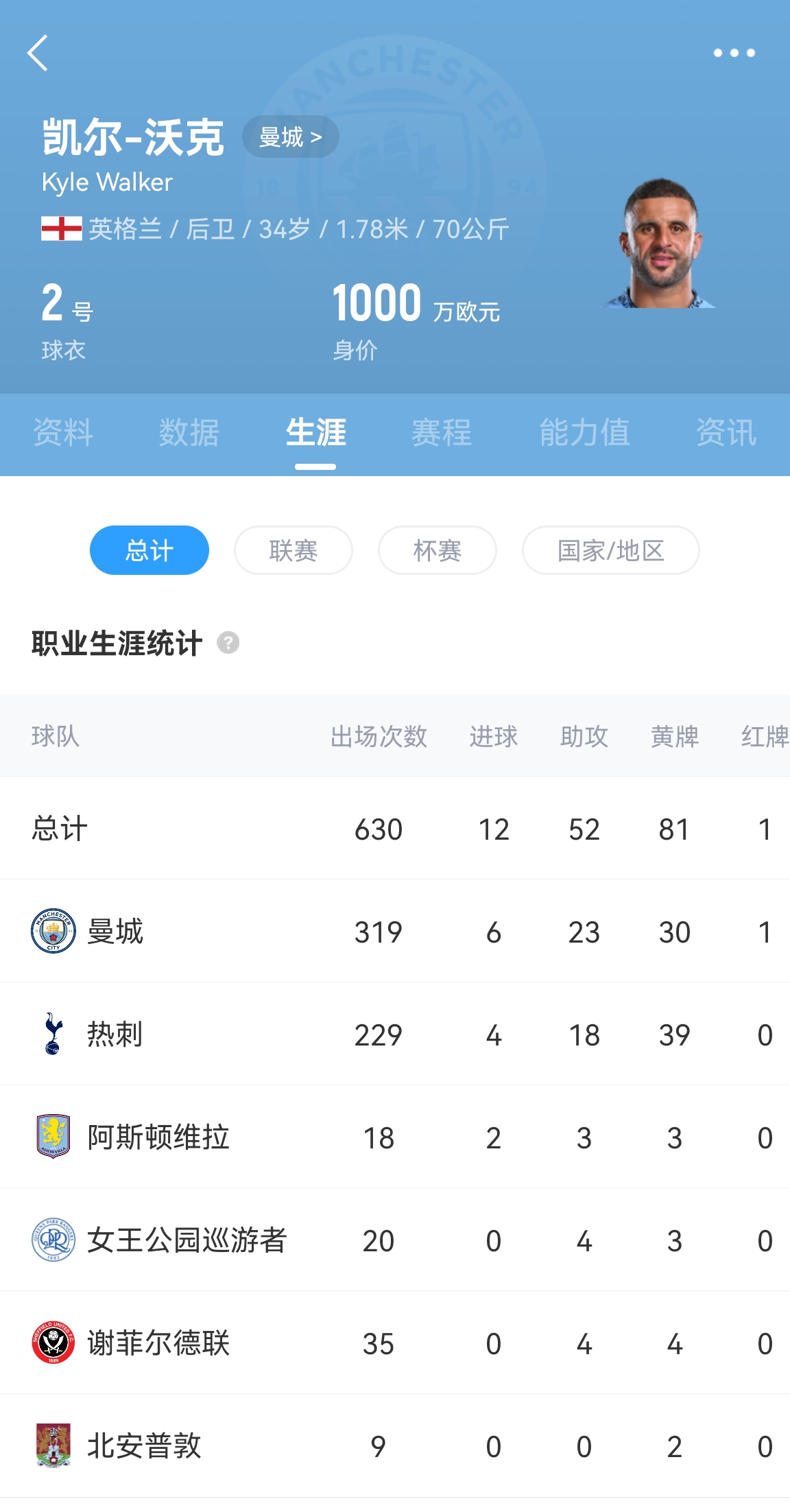
Task: Open the 赛程 tab
Action: pos(442,432)
